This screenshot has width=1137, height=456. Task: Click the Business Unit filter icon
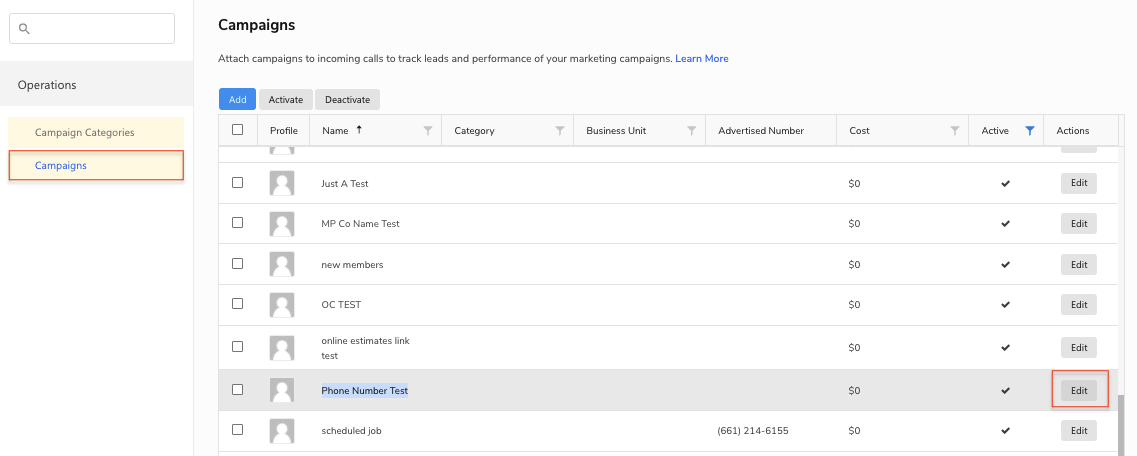(692, 131)
